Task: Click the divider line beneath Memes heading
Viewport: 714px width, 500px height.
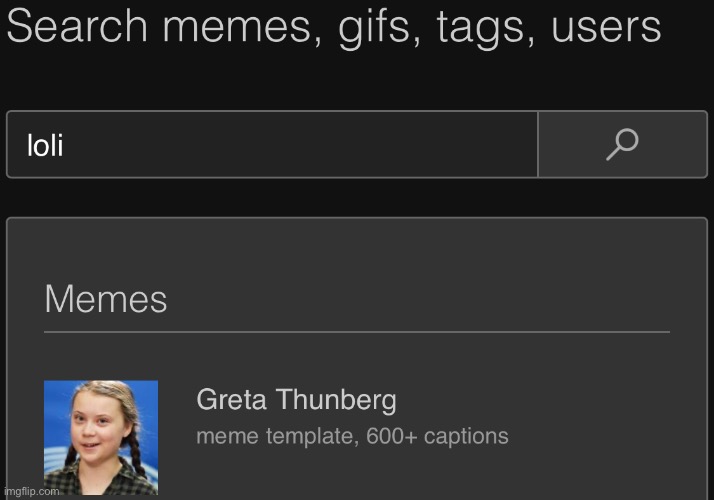Action: point(357,332)
